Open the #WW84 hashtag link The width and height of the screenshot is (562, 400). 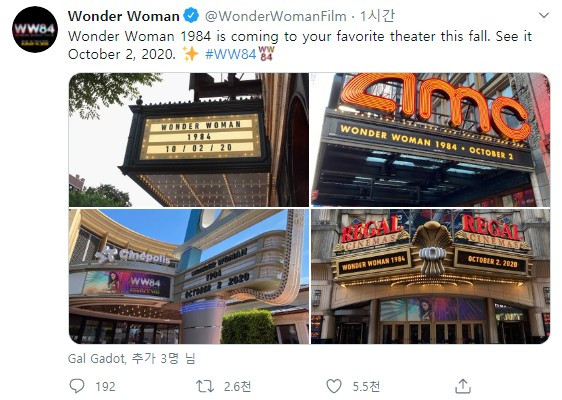pos(230,54)
